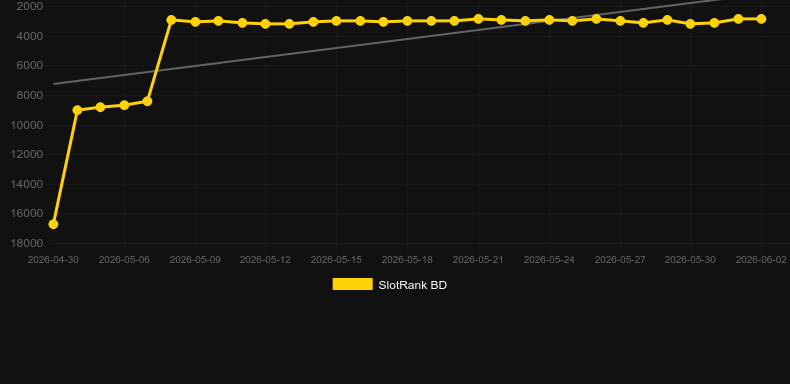Image resolution: width=790 pixels, height=384 pixels.
Task: Click the 2026-04-30 x-axis label
Action: (53, 260)
